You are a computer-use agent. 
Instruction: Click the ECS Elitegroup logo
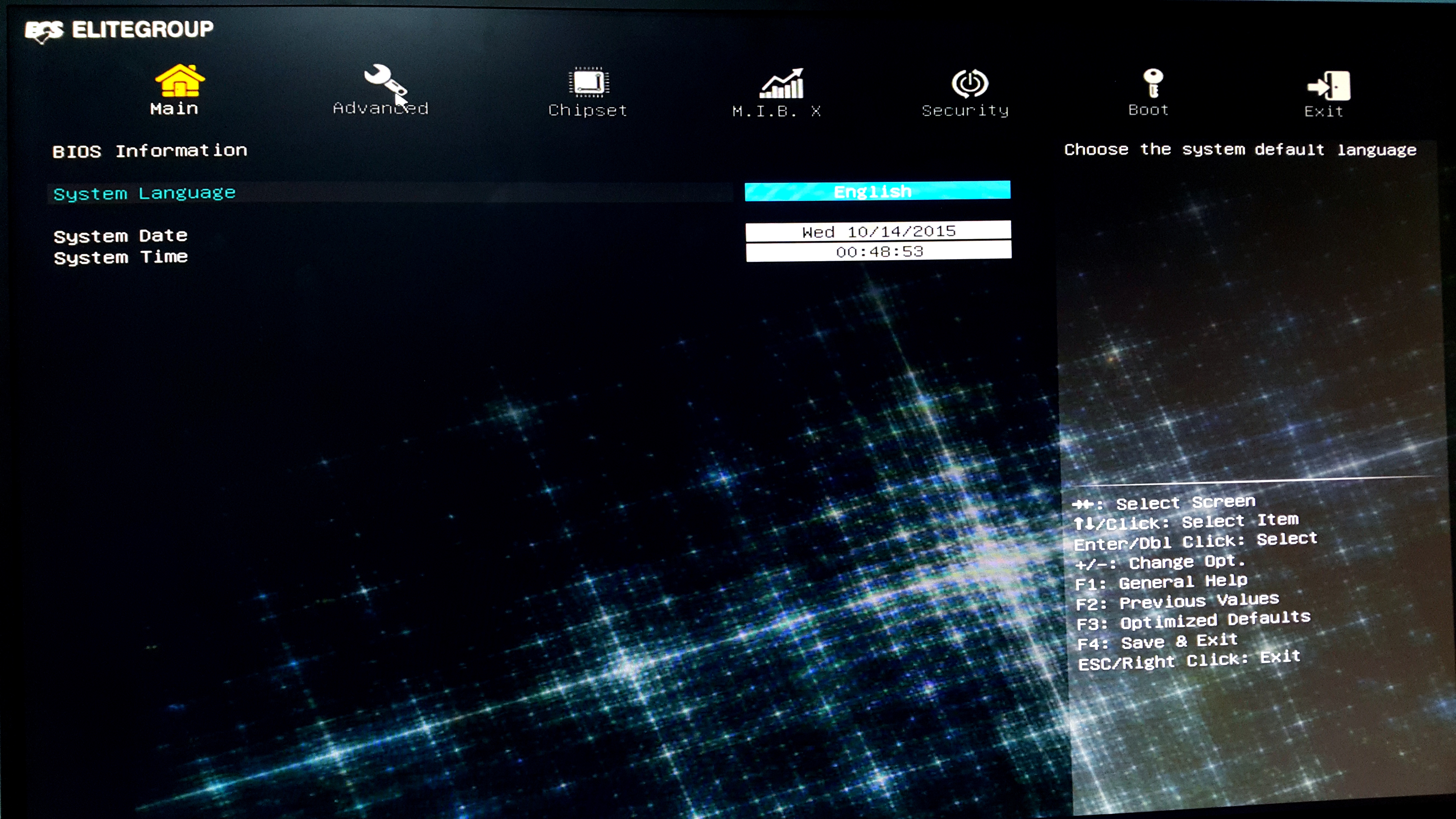(119, 30)
